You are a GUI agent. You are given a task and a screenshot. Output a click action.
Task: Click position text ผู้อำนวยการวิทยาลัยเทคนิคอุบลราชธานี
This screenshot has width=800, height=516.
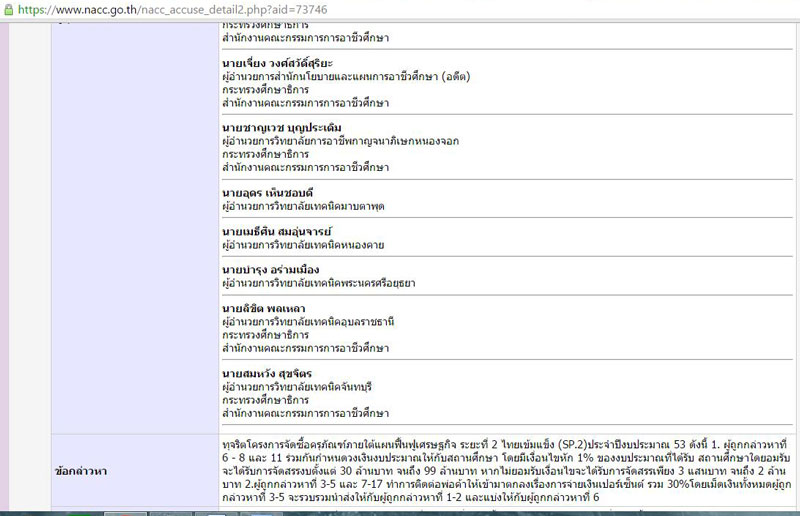(x=308, y=321)
